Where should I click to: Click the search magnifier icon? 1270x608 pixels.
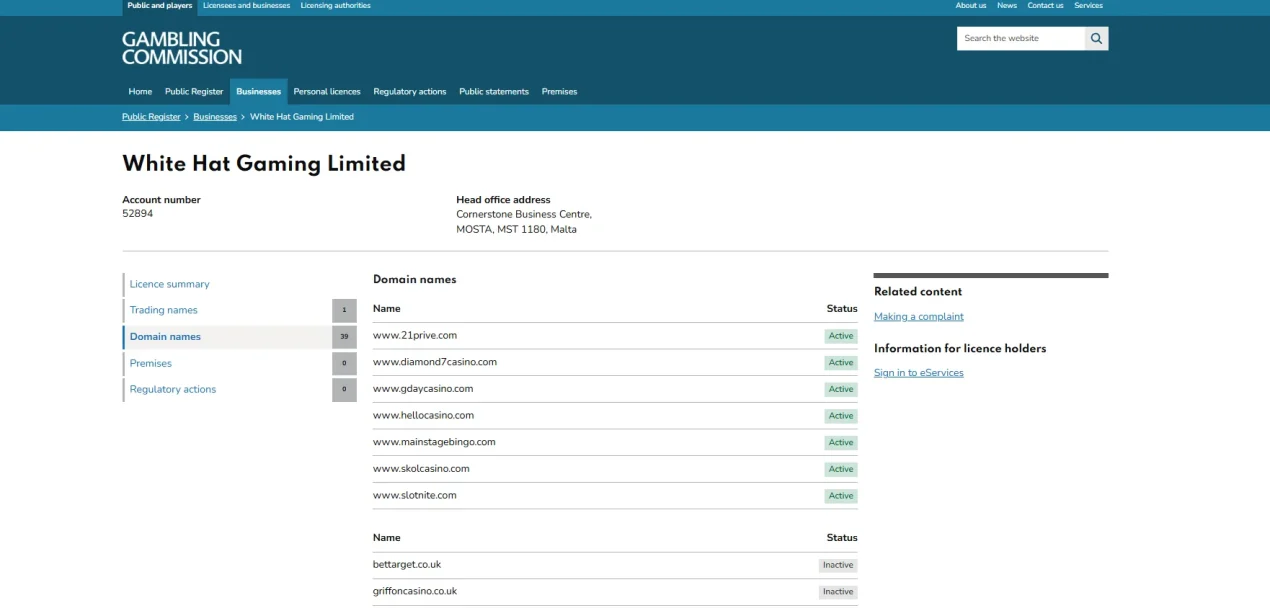(x=1097, y=38)
